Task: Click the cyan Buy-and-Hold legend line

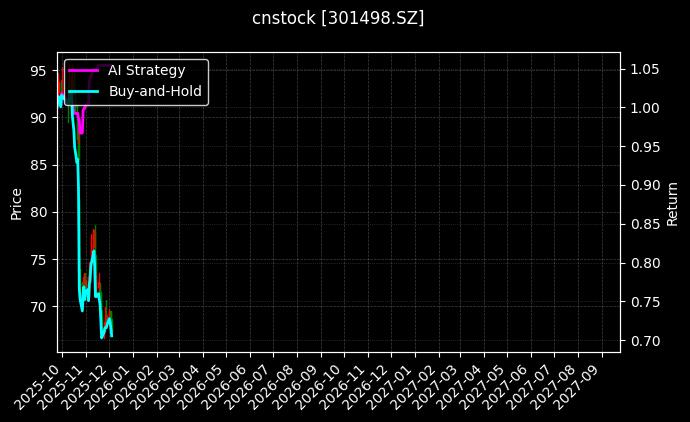Action: [x=84, y=92]
